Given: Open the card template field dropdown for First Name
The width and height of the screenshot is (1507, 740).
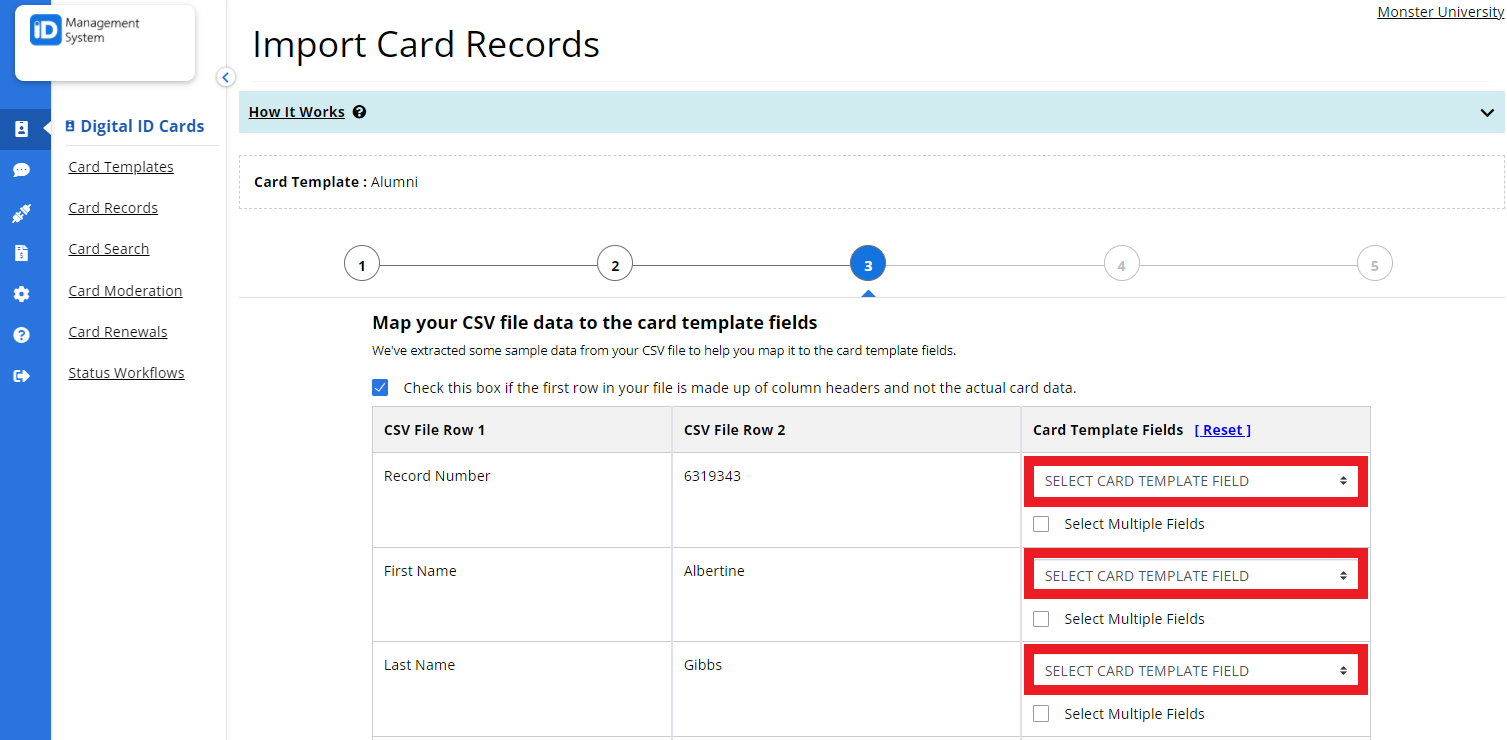Looking at the screenshot, I should tap(1194, 575).
